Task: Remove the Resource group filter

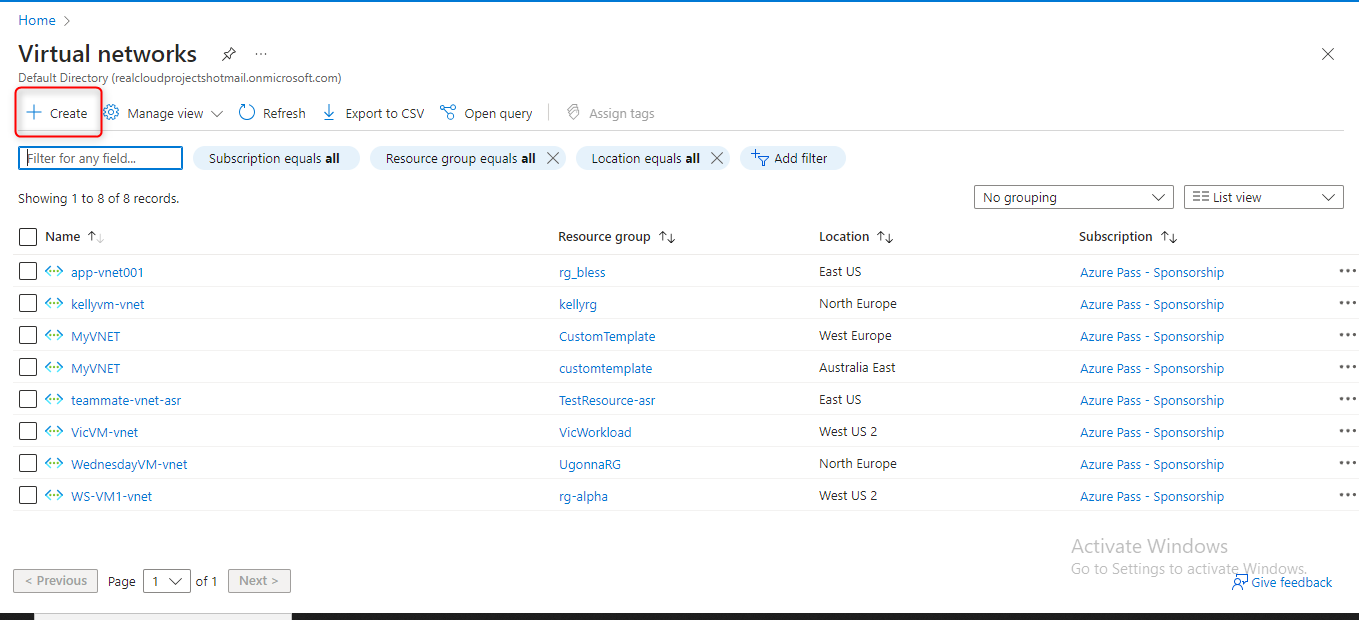Action: coord(553,158)
